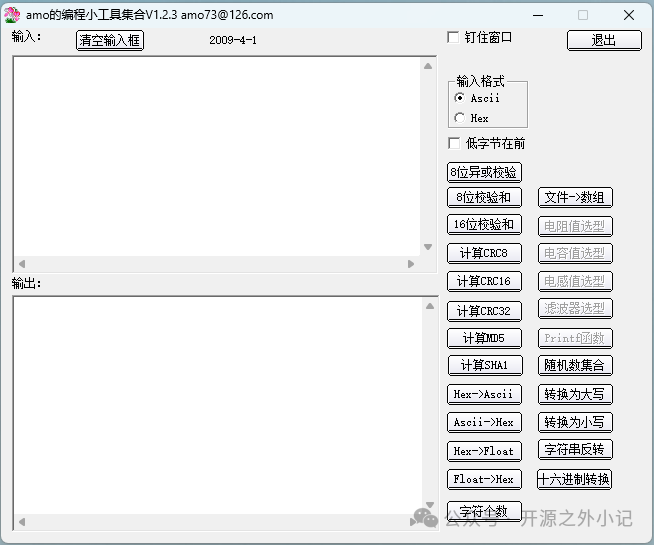Image resolution: width=654 pixels, height=545 pixels.
Task: Convert with Hex->Float button
Action: click(x=484, y=452)
